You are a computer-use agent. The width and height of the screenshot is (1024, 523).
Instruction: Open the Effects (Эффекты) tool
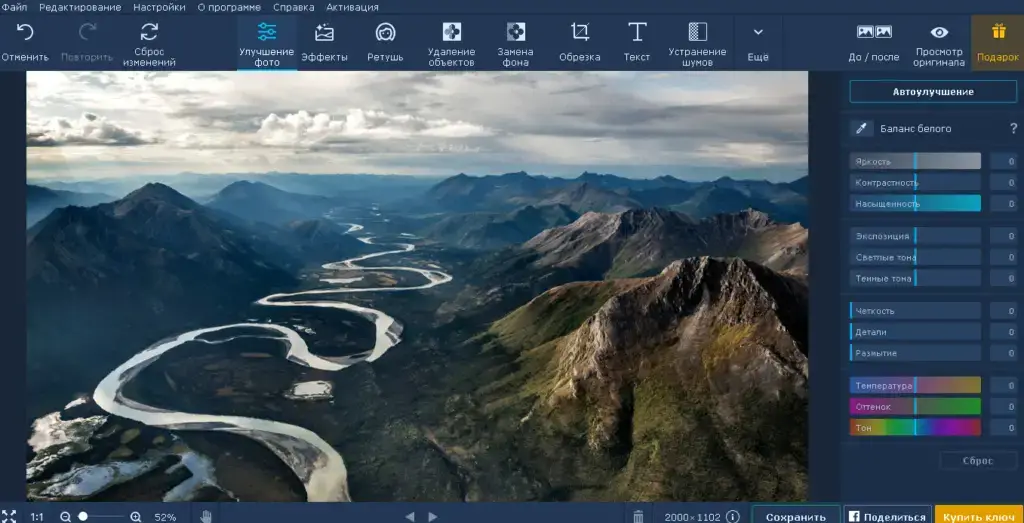tap(324, 33)
